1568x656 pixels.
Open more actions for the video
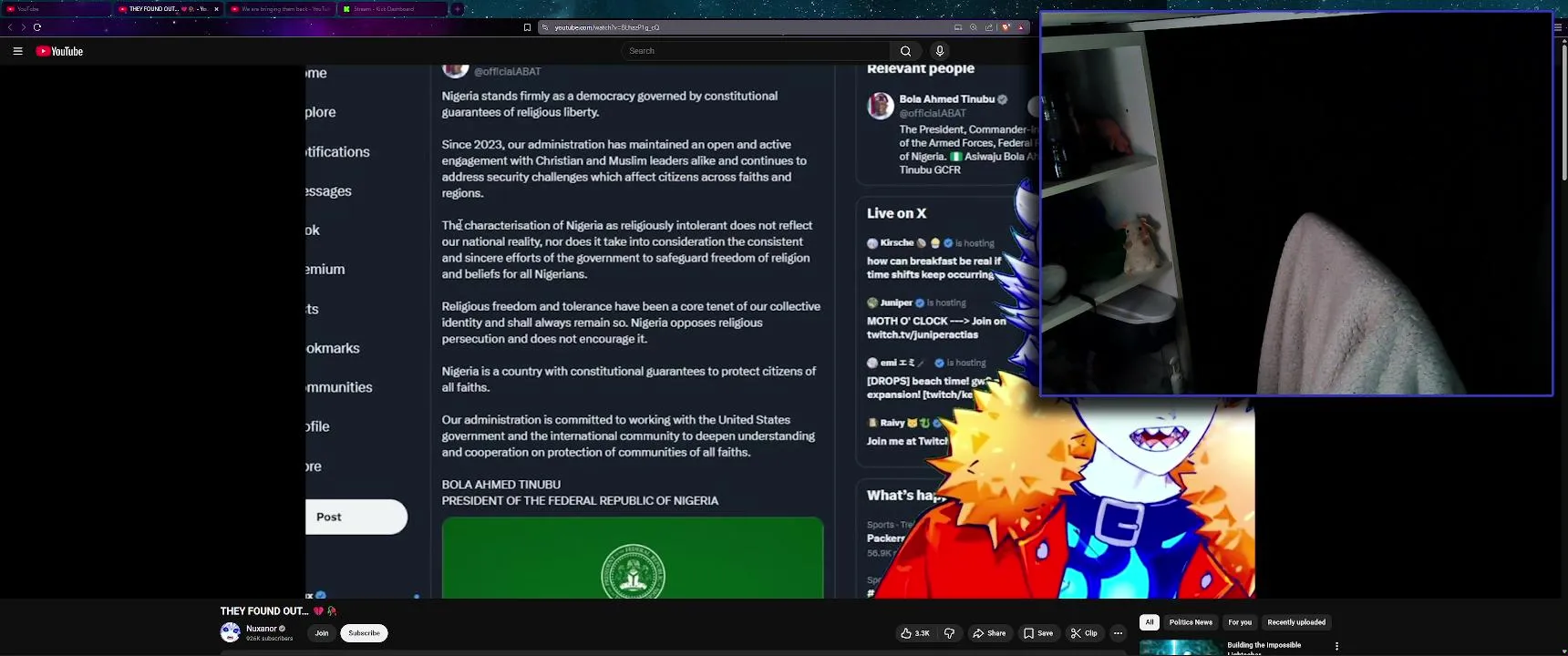click(1118, 633)
